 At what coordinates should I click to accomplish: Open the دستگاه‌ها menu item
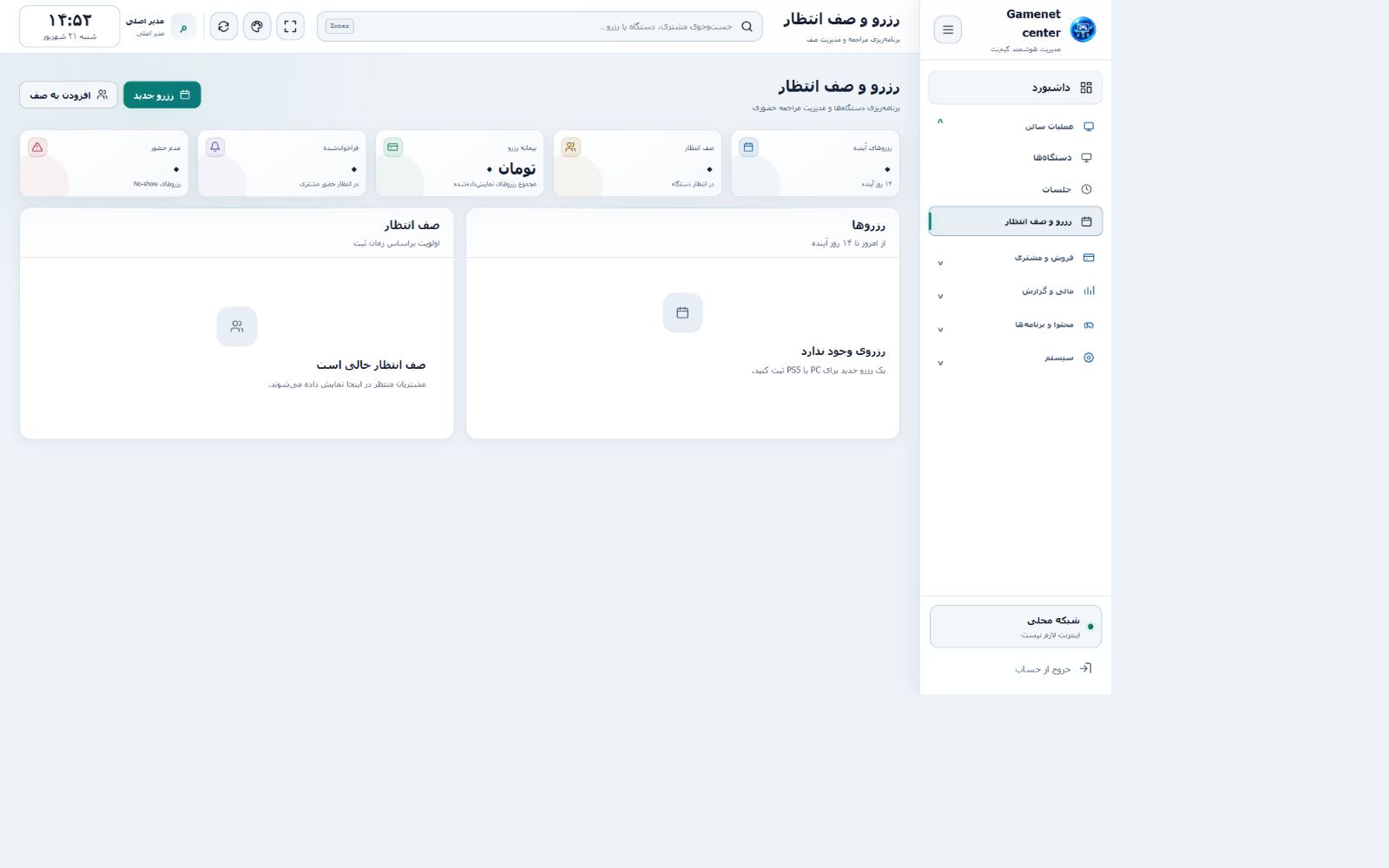coord(1016,158)
